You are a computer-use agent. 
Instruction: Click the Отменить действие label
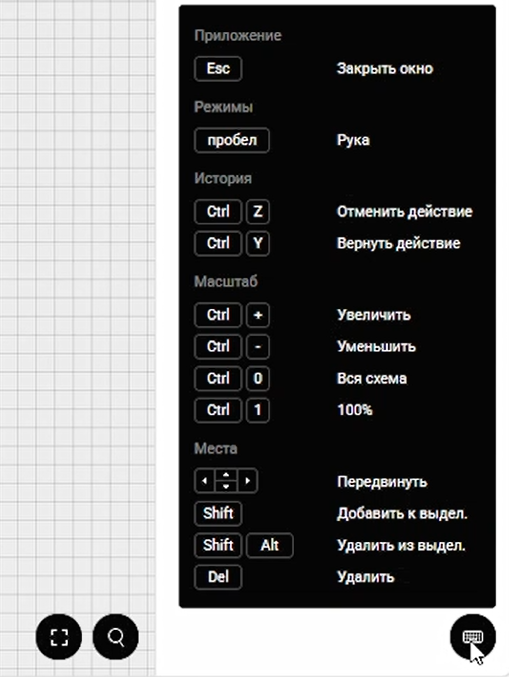pyautogui.click(x=405, y=212)
